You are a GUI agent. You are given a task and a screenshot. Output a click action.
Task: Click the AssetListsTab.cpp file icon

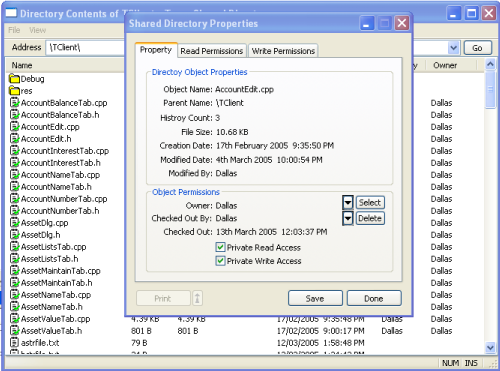pos(15,247)
